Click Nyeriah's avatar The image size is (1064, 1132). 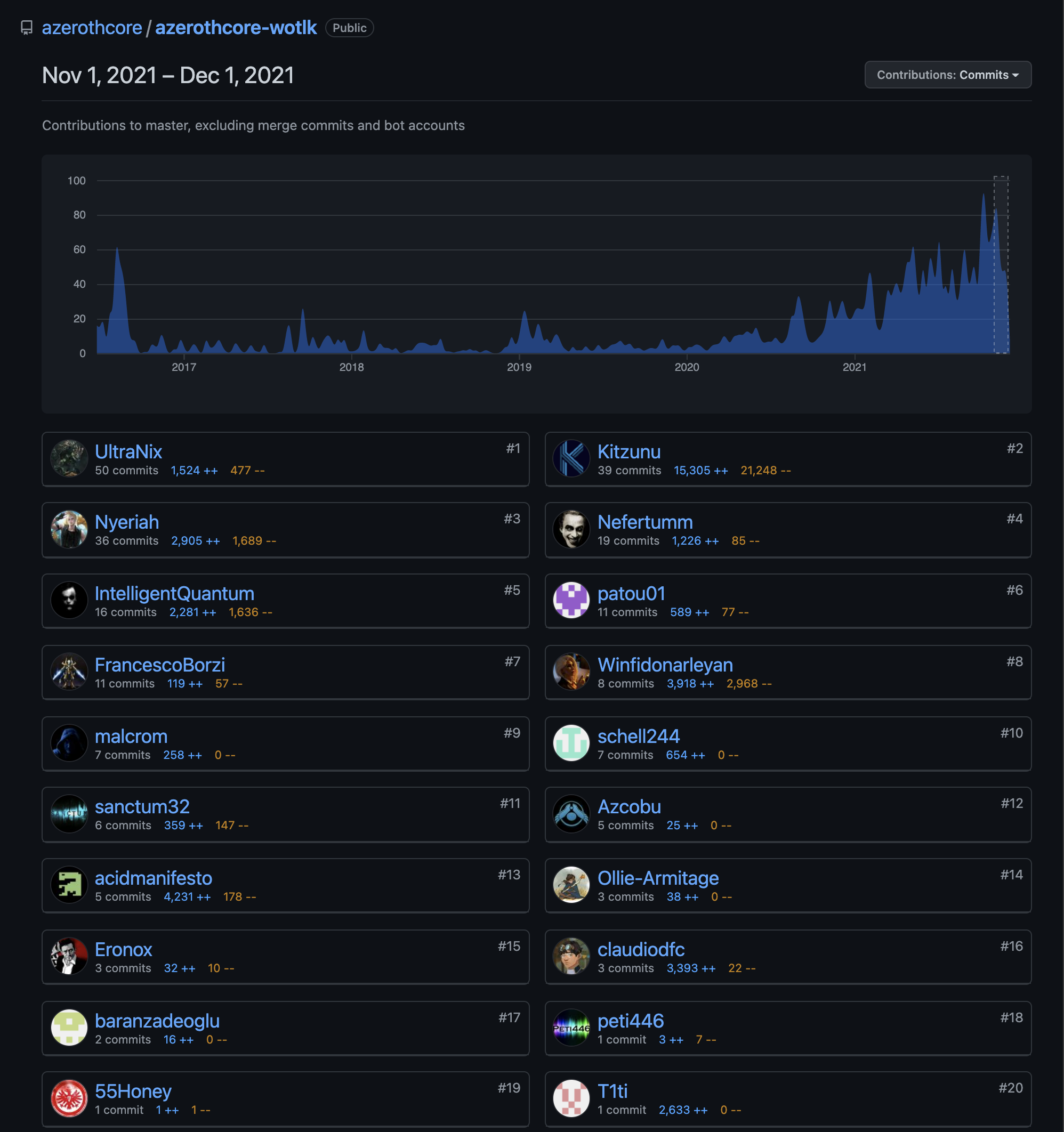pyautogui.click(x=69, y=528)
